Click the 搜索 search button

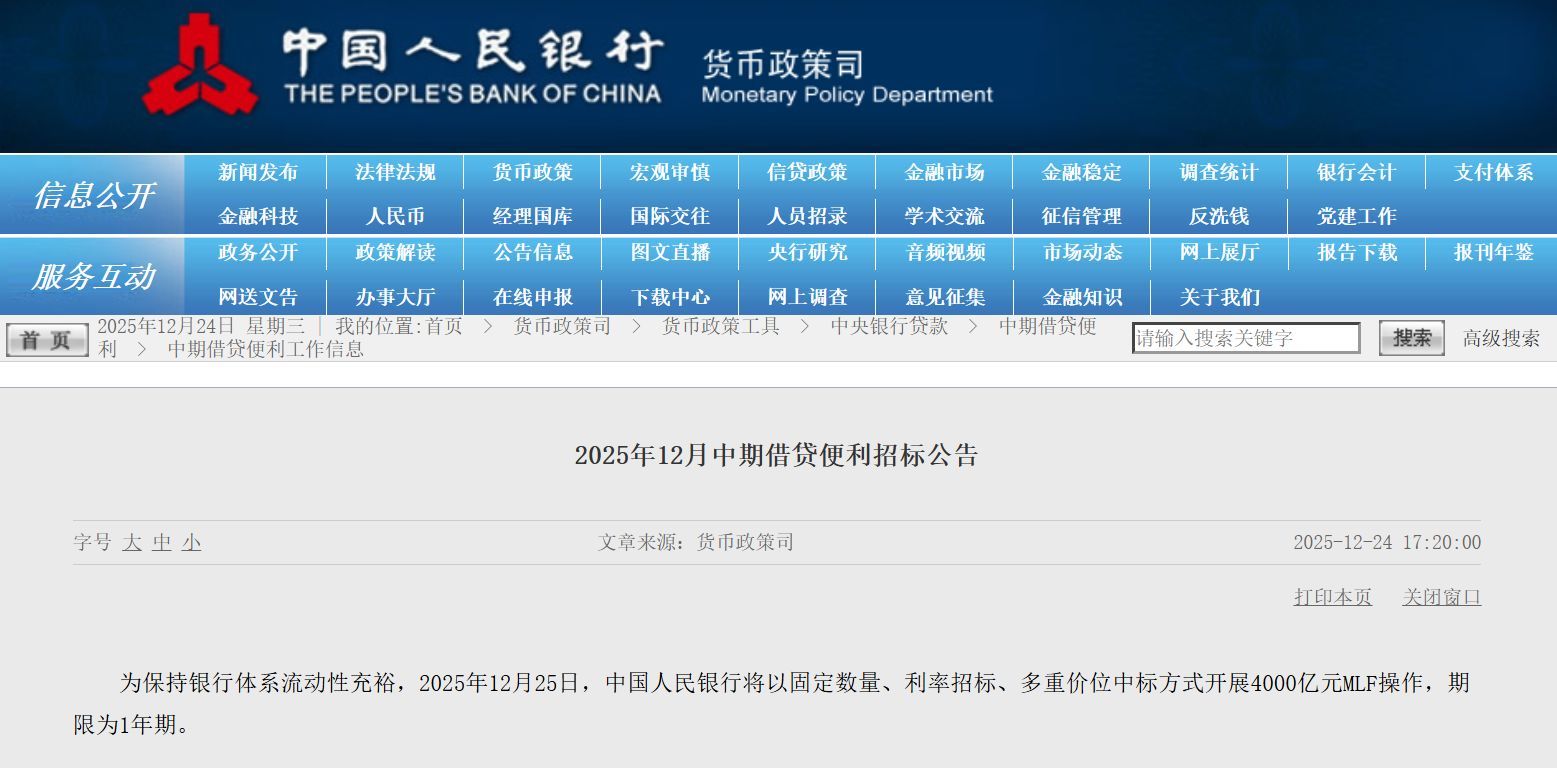1410,337
